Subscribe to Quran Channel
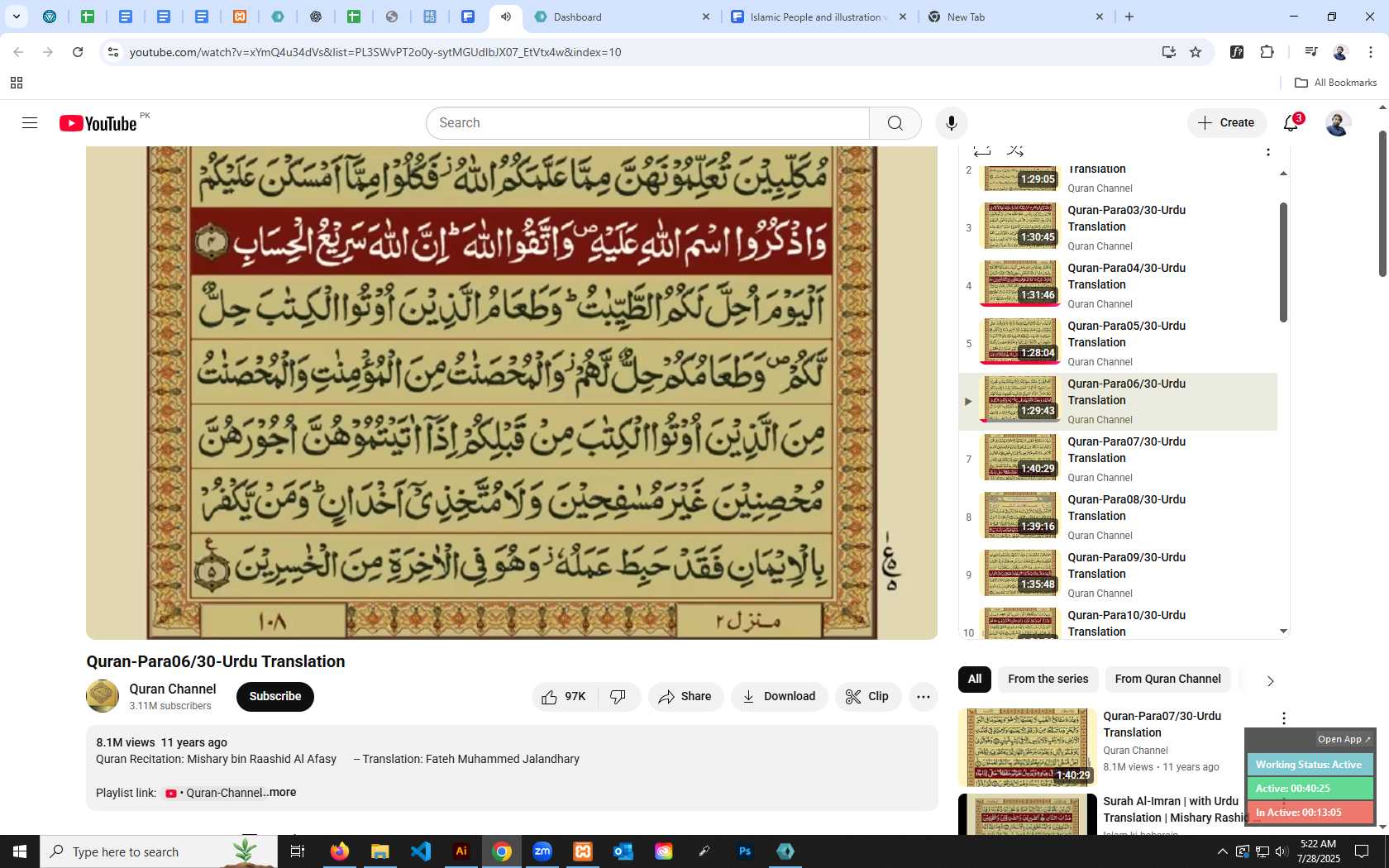The image size is (1389, 868). pos(275,697)
